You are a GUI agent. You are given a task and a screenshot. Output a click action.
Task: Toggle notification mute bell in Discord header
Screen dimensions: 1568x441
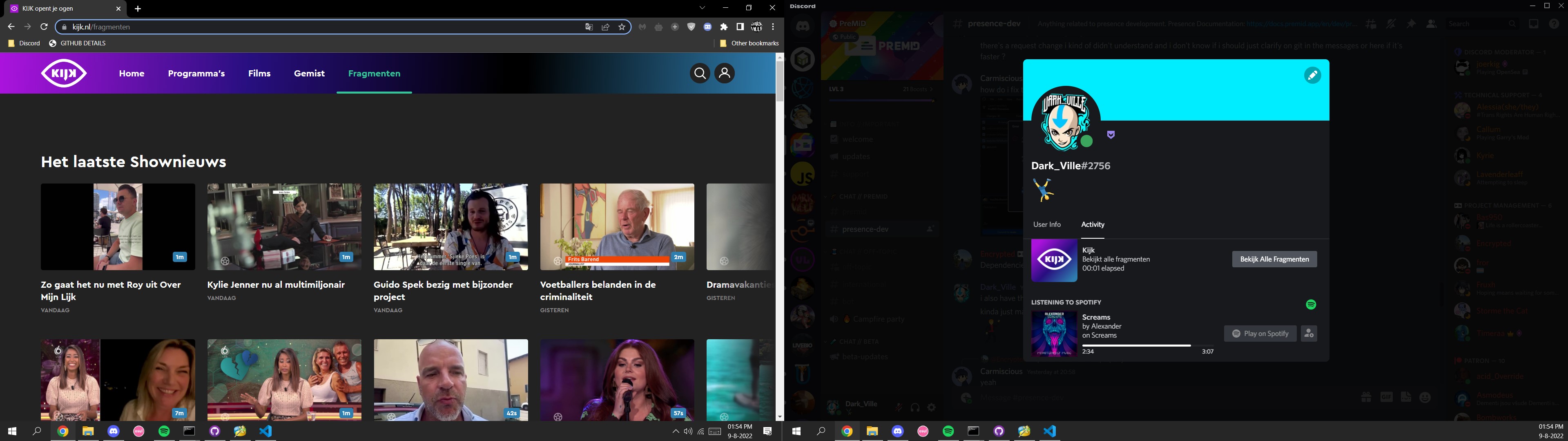(x=1391, y=24)
